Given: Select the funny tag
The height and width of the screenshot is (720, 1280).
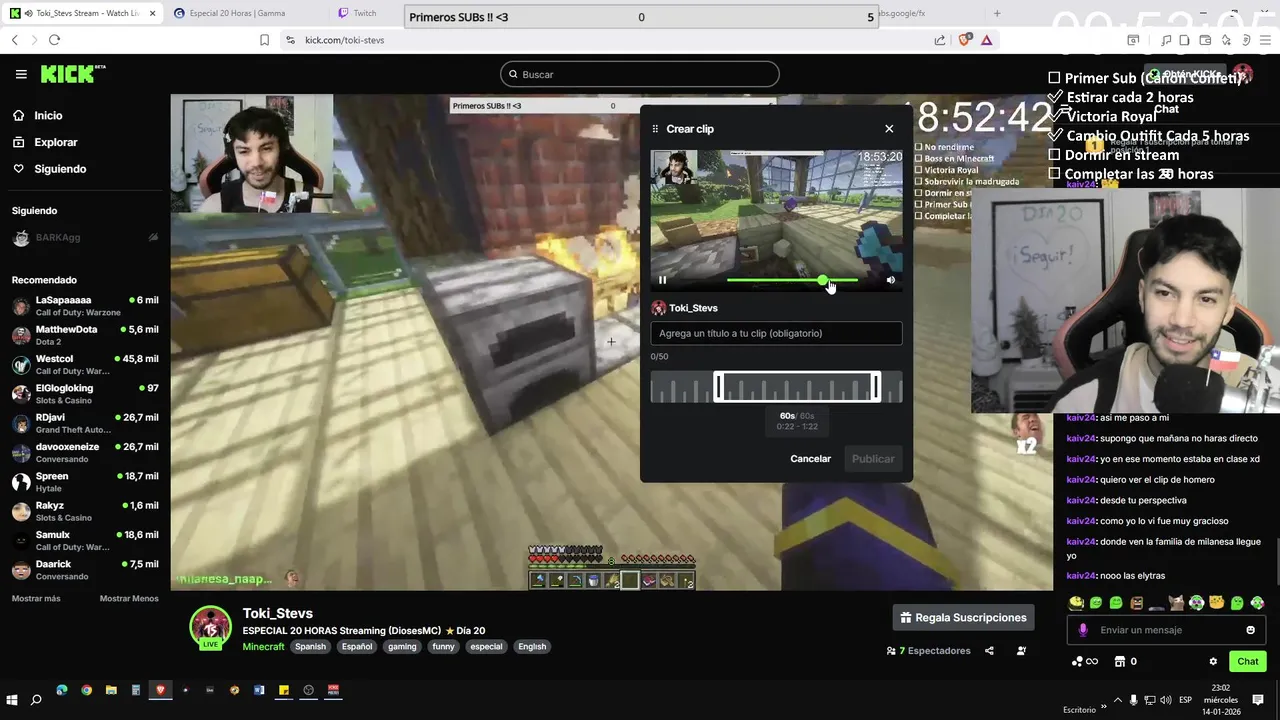Looking at the screenshot, I should point(443,646).
